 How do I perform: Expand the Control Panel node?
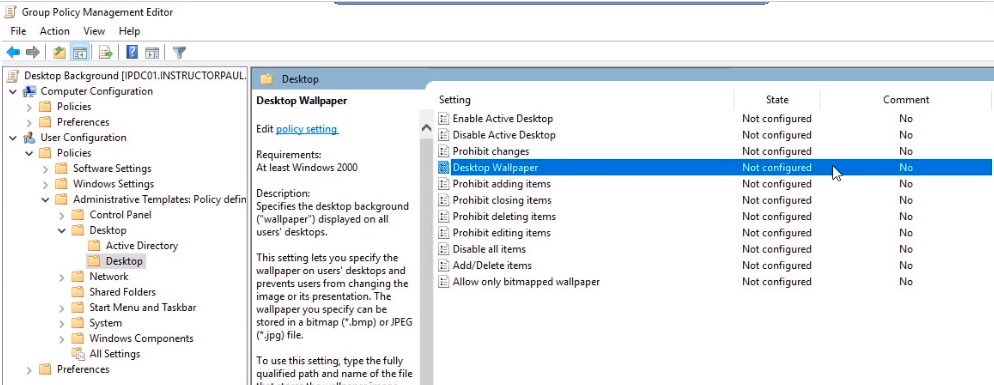point(61,215)
